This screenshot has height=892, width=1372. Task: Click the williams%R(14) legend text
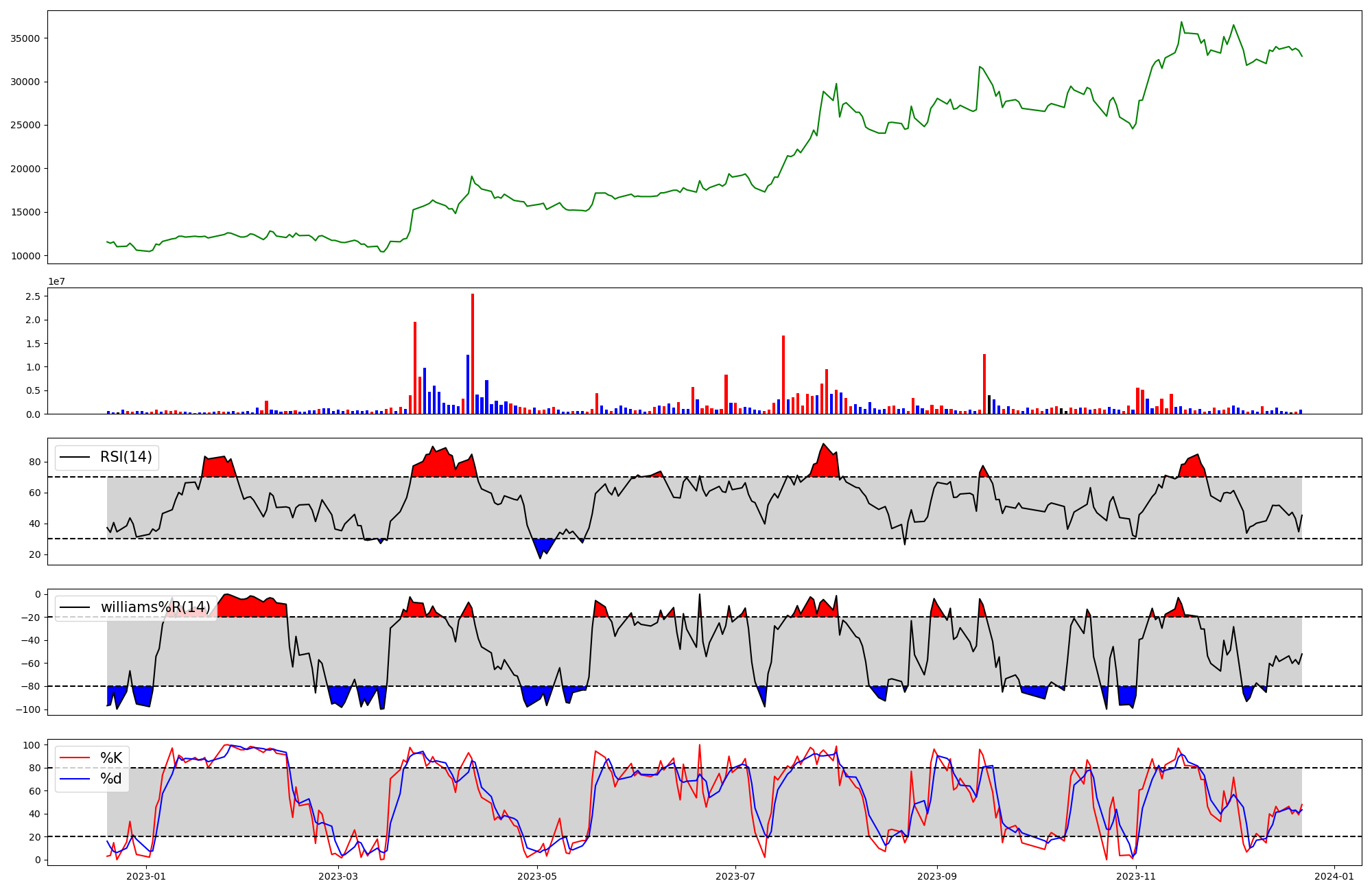point(156,607)
